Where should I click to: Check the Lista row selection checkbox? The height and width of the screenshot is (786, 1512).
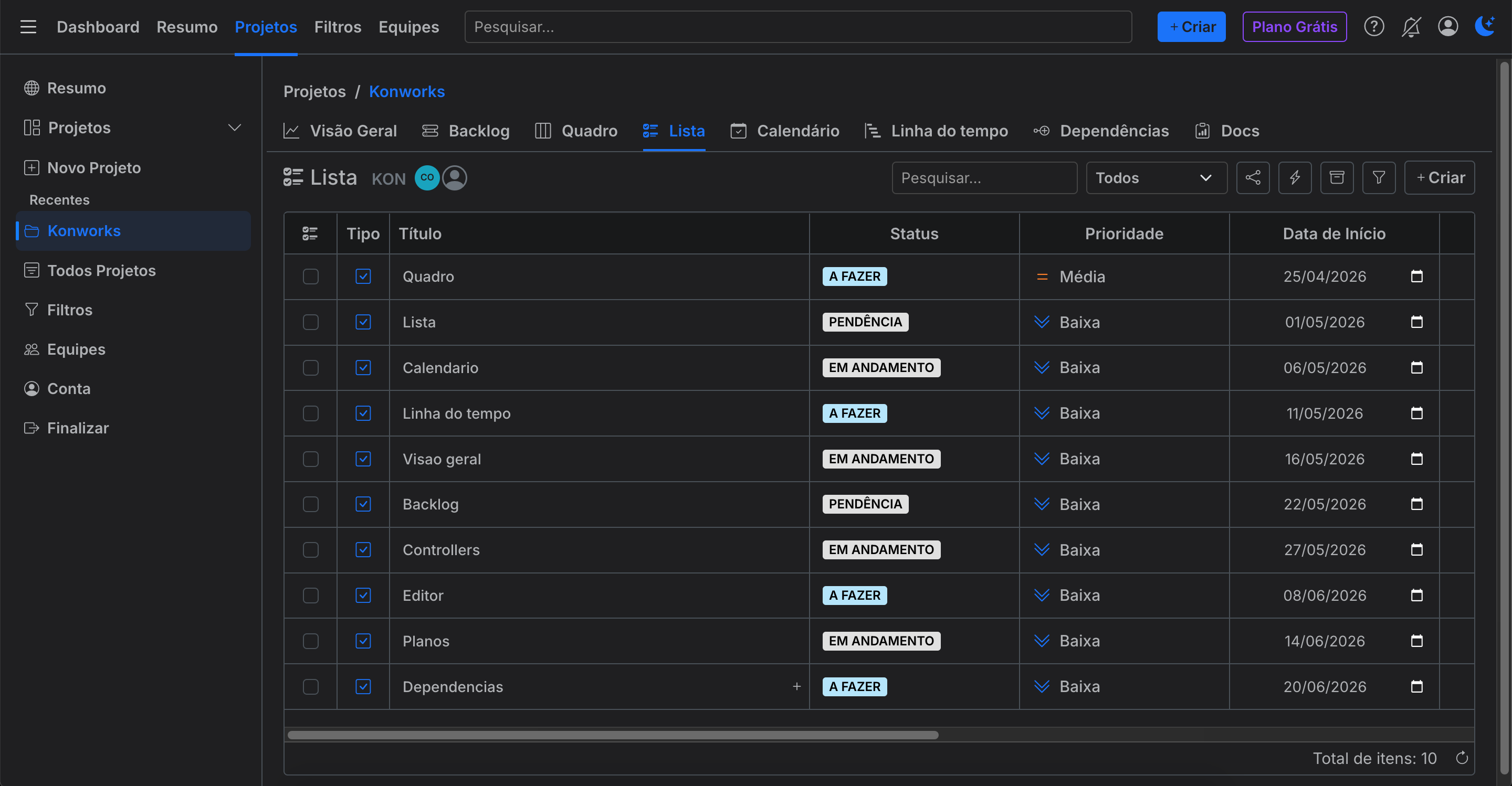pos(310,322)
